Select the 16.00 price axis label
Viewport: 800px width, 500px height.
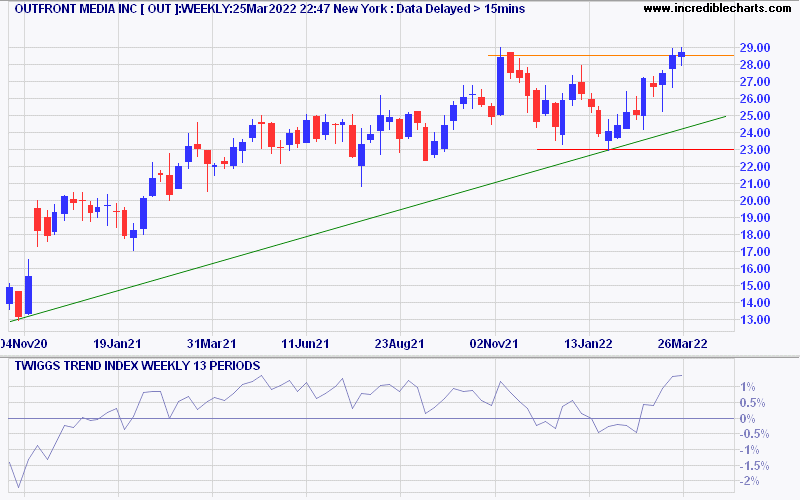pos(755,269)
